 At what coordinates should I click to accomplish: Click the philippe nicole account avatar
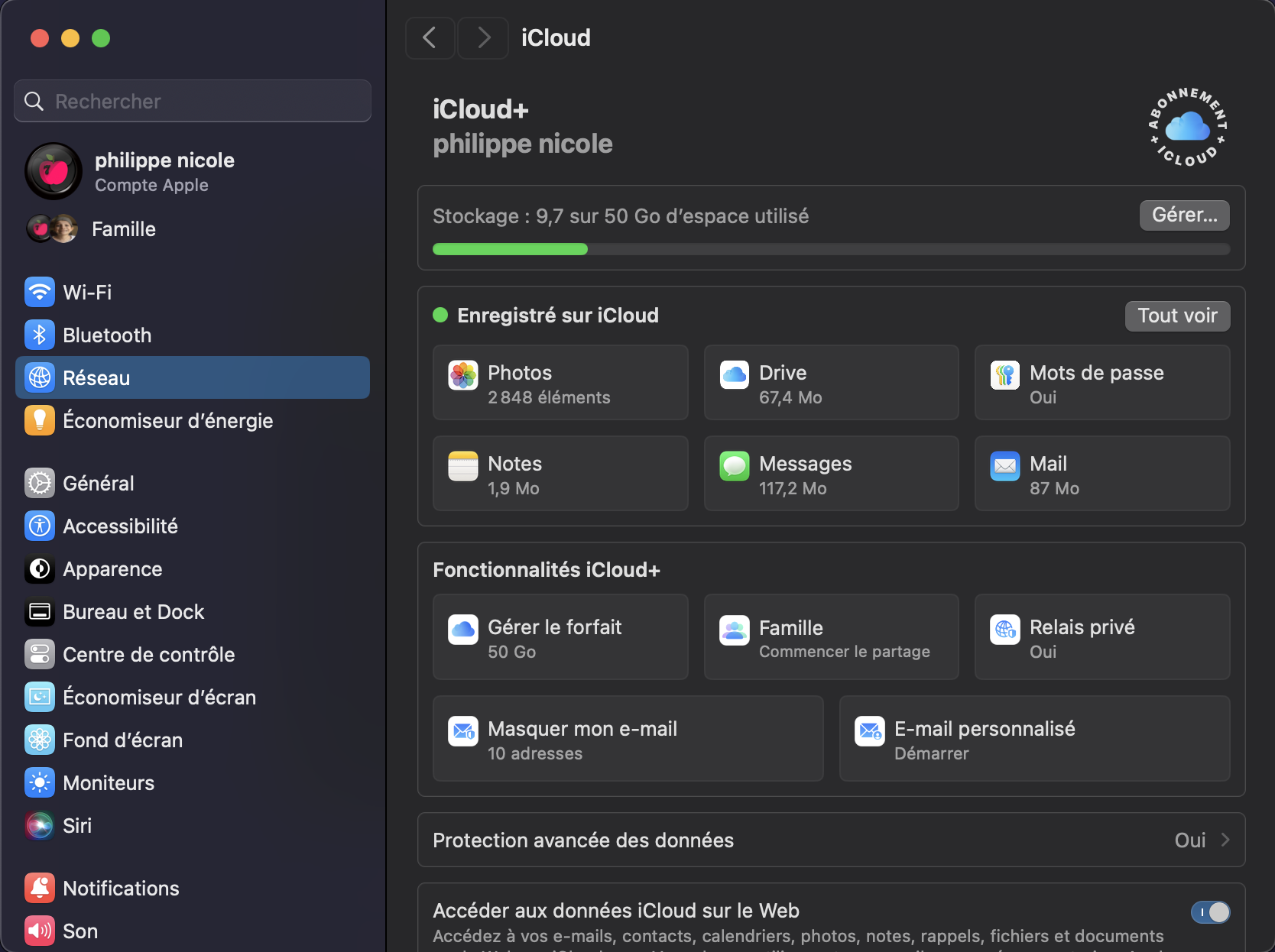(54, 171)
